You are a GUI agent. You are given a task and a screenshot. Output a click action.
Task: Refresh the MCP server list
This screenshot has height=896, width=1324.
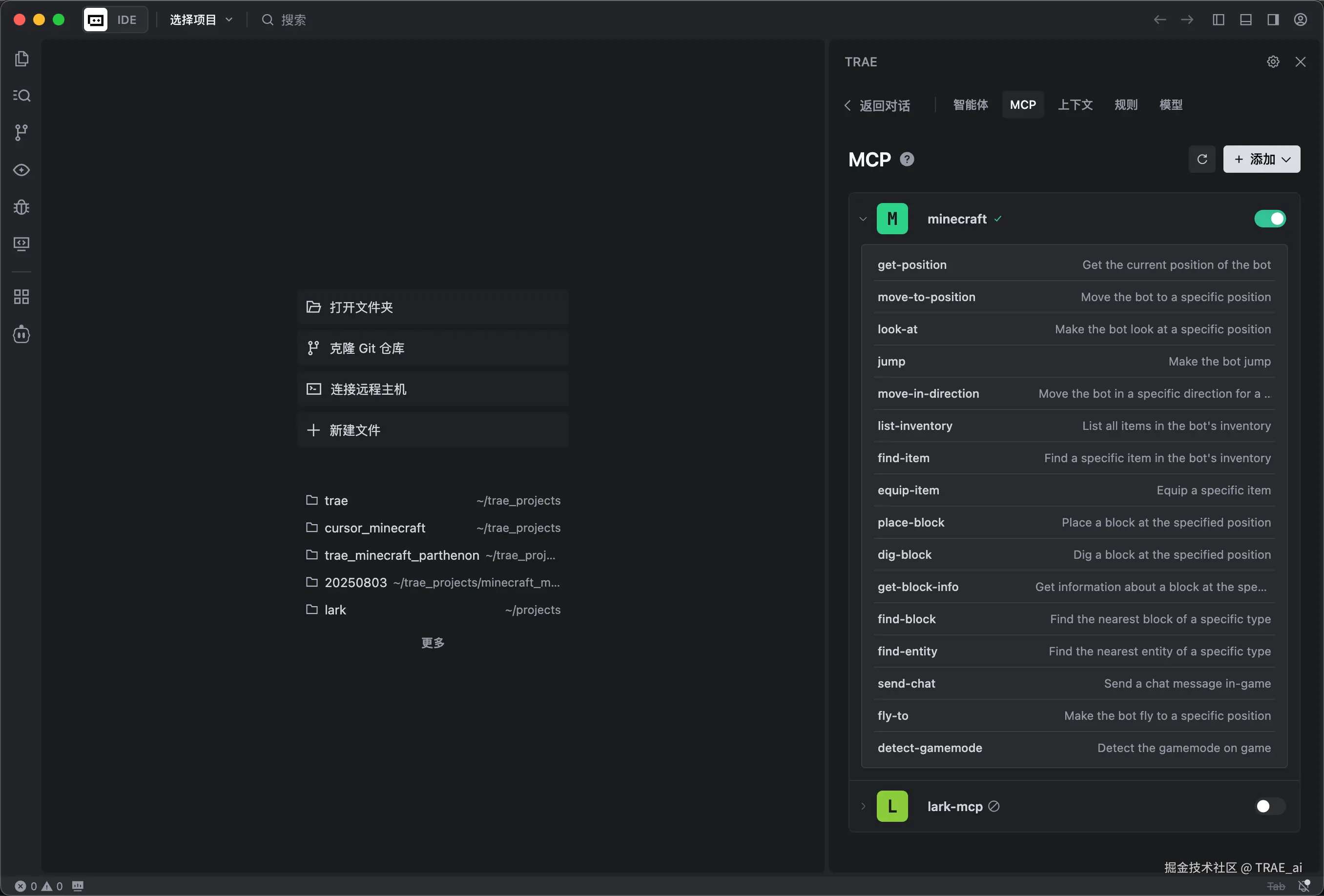1202,159
